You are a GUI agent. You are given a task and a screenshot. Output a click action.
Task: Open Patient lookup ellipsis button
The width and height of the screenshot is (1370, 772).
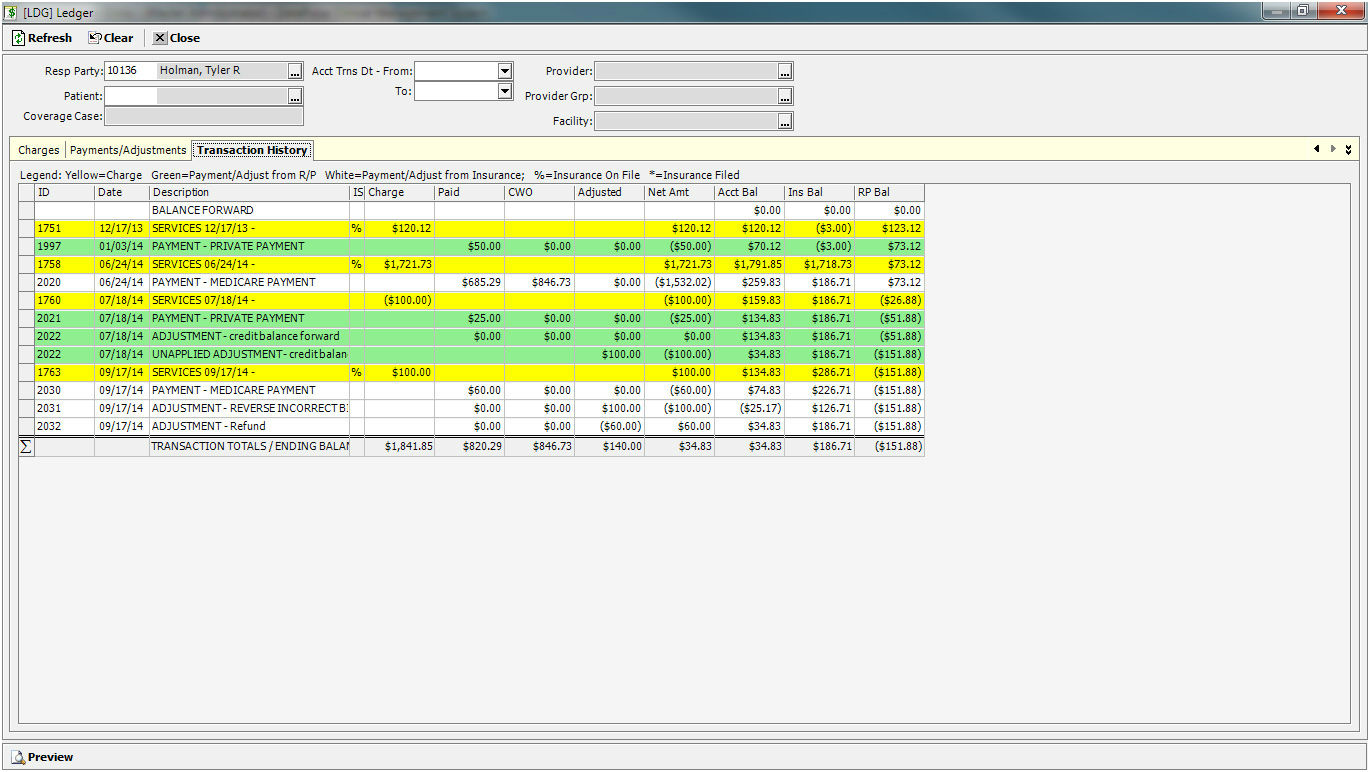click(294, 97)
